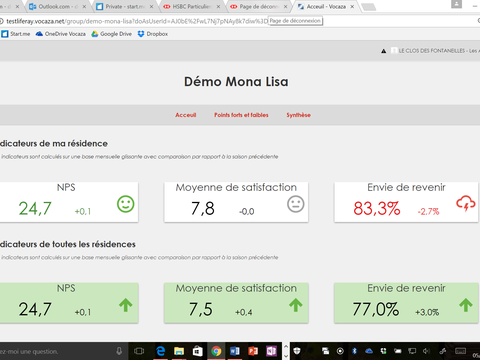480x360 pixels.
Task: Go to the Acceuil tab
Action: 186,115
